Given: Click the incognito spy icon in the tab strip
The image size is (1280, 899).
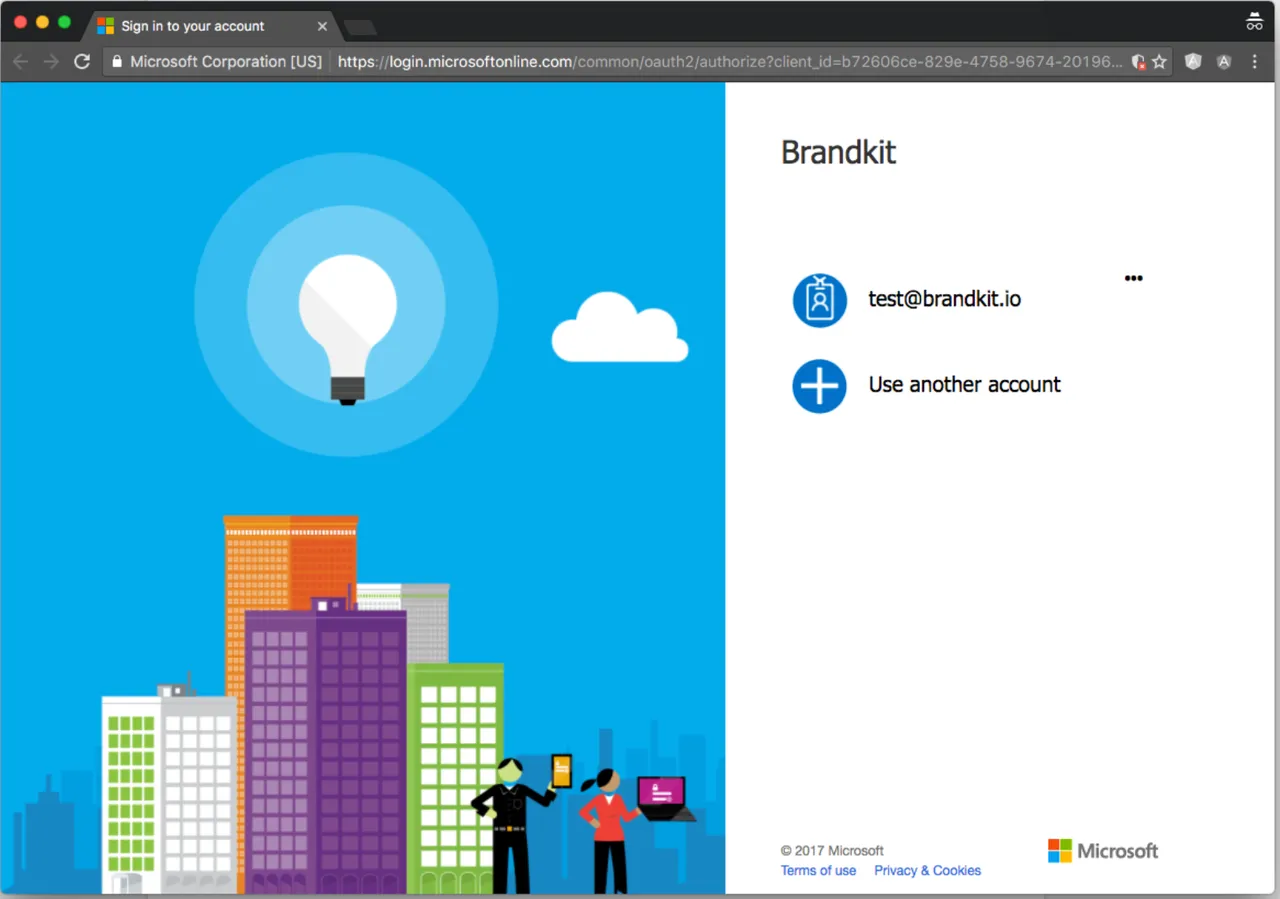Looking at the screenshot, I should click(x=1254, y=20).
